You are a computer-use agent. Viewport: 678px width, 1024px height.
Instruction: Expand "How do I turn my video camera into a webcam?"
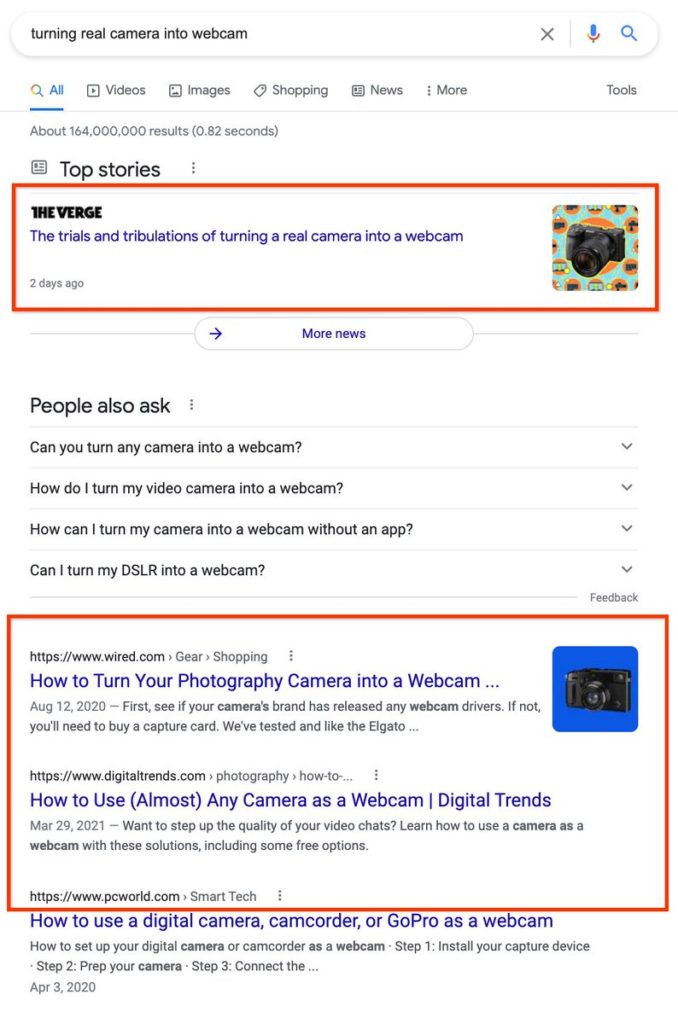coord(334,488)
